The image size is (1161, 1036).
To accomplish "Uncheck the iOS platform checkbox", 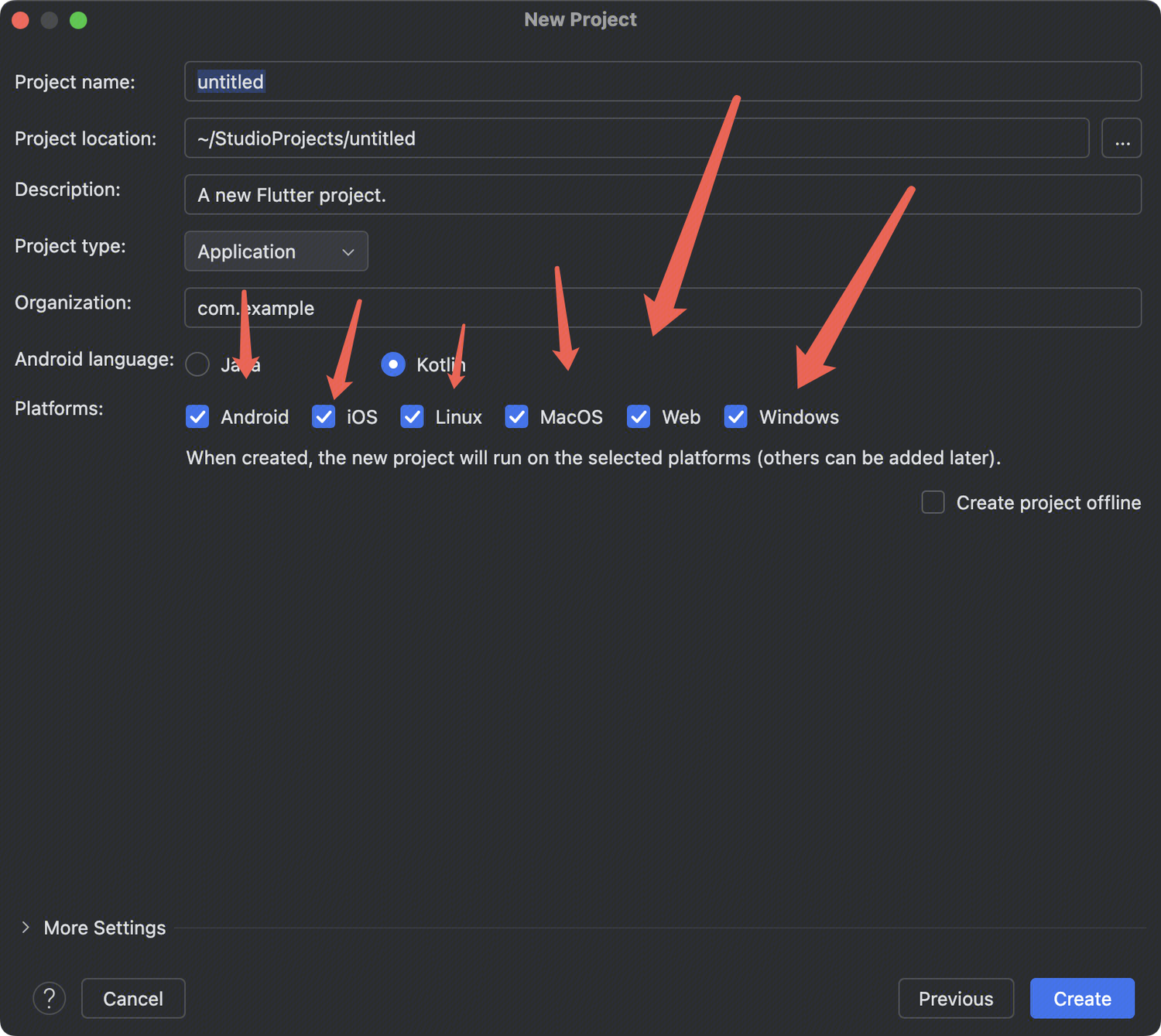I will [x=324, y=417].
